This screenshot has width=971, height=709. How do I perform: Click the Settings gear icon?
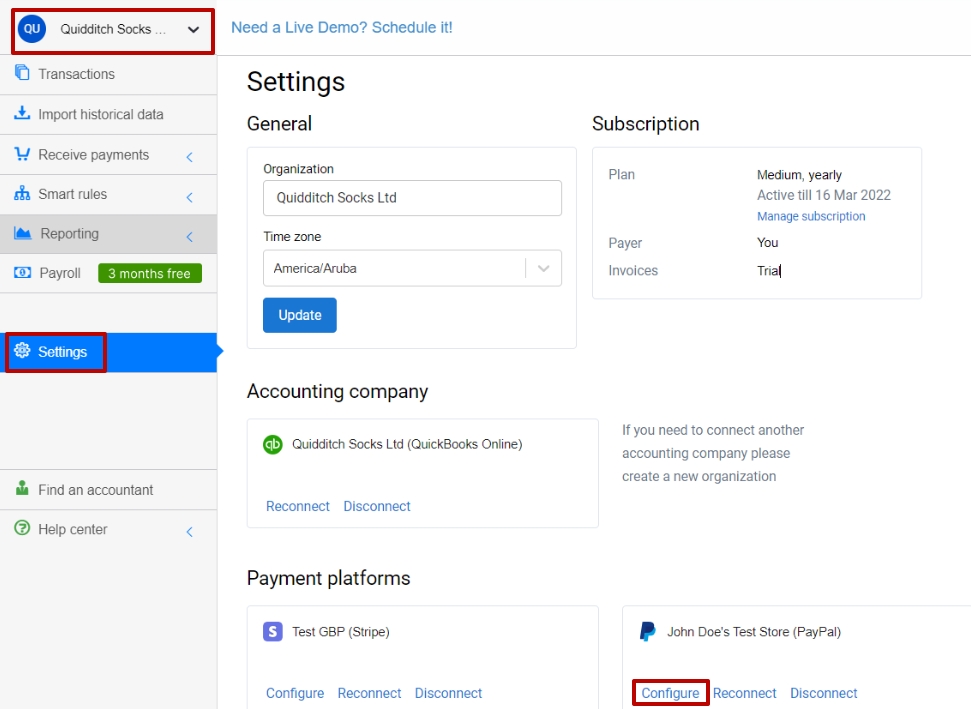point(22,350)
